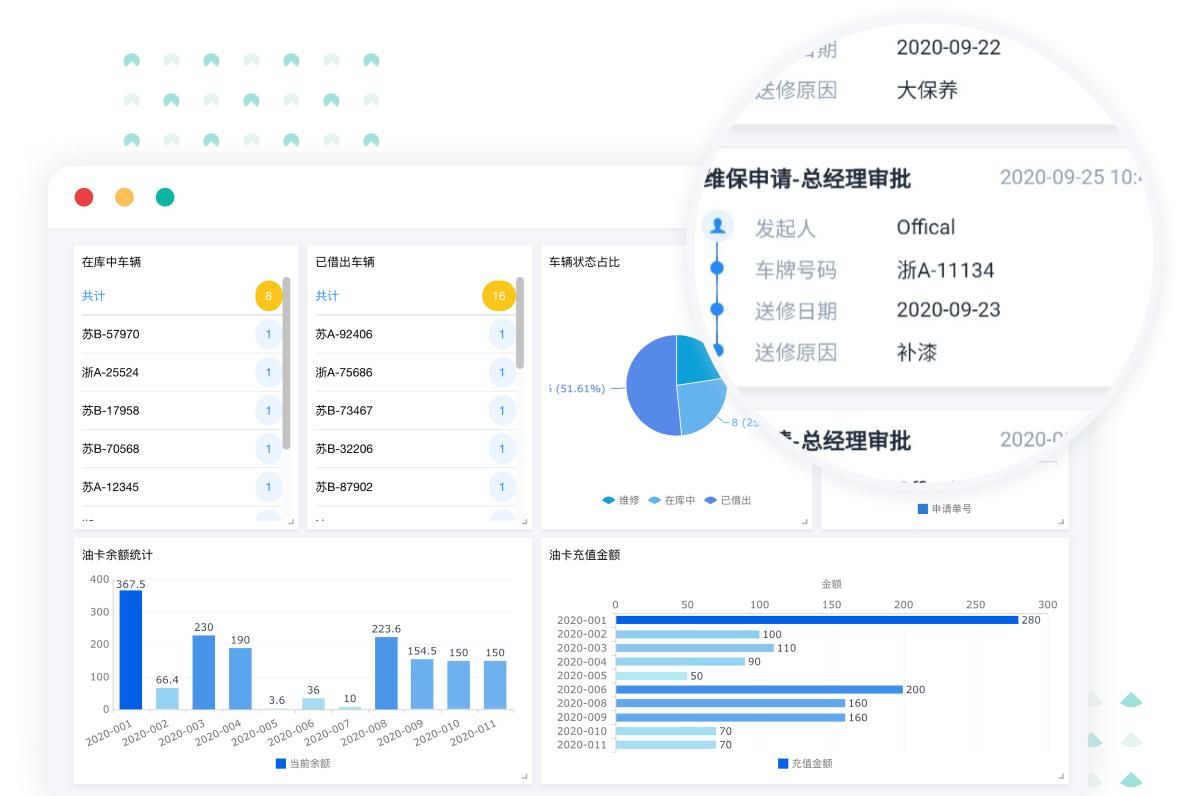1202x796 pixels.
Task: Click the 2020-001 balance bar labeled 367.5
Action: pyautogui.click(x=131, y=650)
